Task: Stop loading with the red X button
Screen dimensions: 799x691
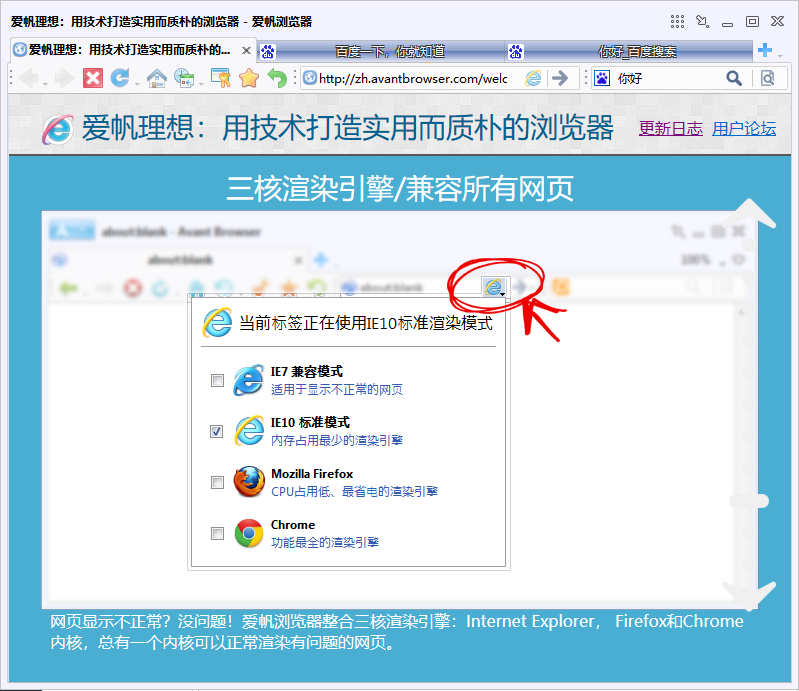Action: tap(93, 78)
